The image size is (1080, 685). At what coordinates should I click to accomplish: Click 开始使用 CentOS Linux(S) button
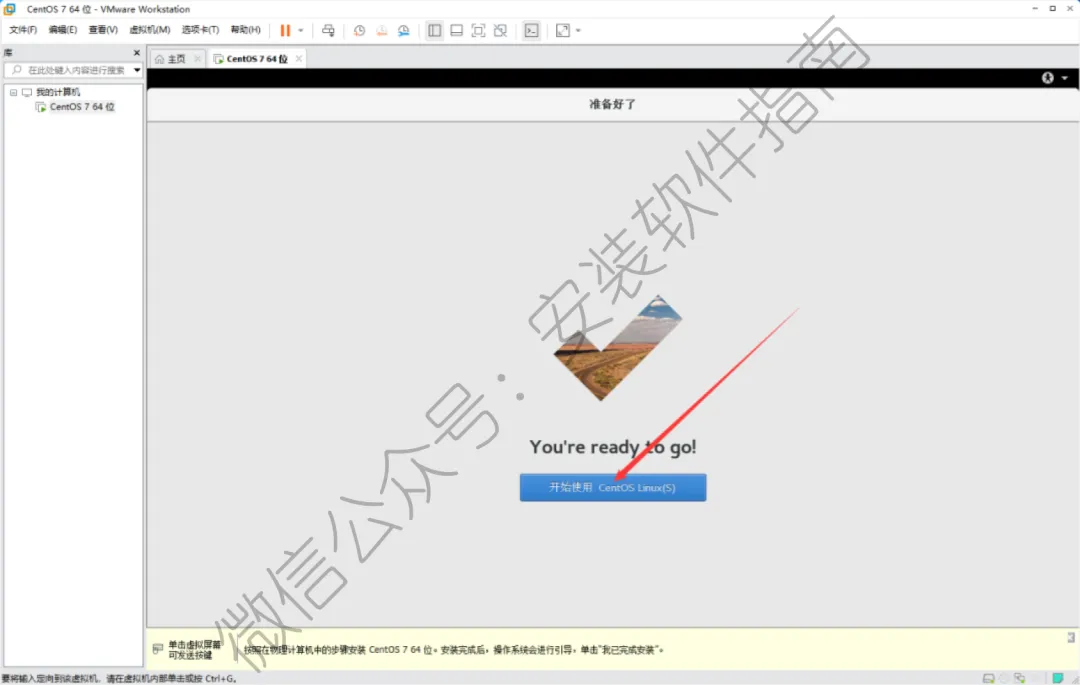tap(613, 487)
